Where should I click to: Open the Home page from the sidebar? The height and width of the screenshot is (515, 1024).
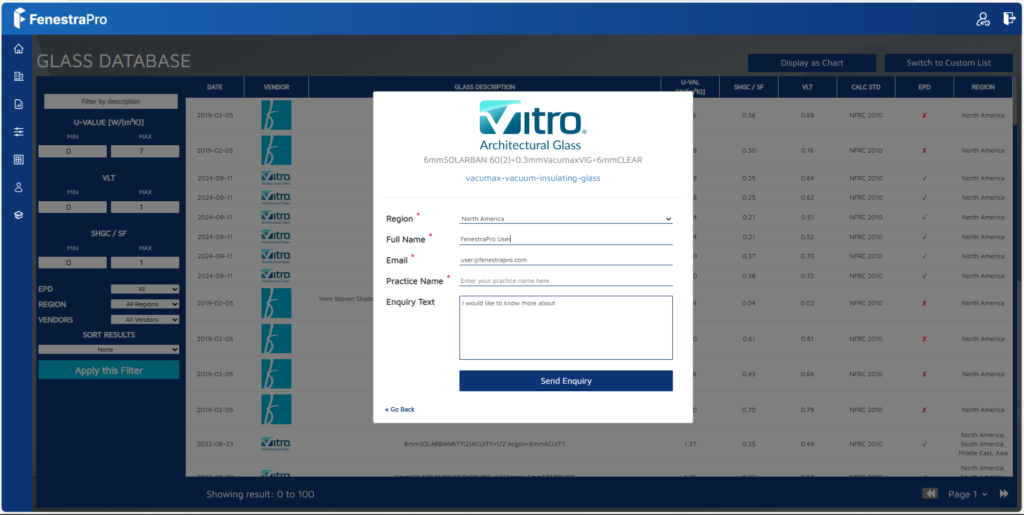(18, 49)
